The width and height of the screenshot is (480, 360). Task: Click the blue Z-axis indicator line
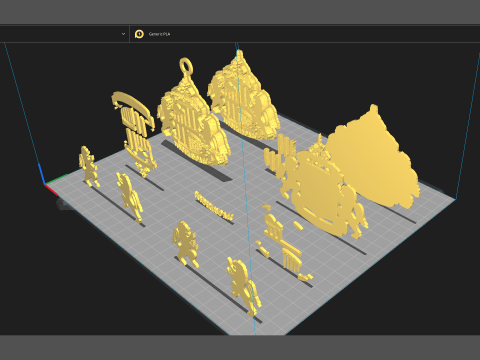[41, 174]
